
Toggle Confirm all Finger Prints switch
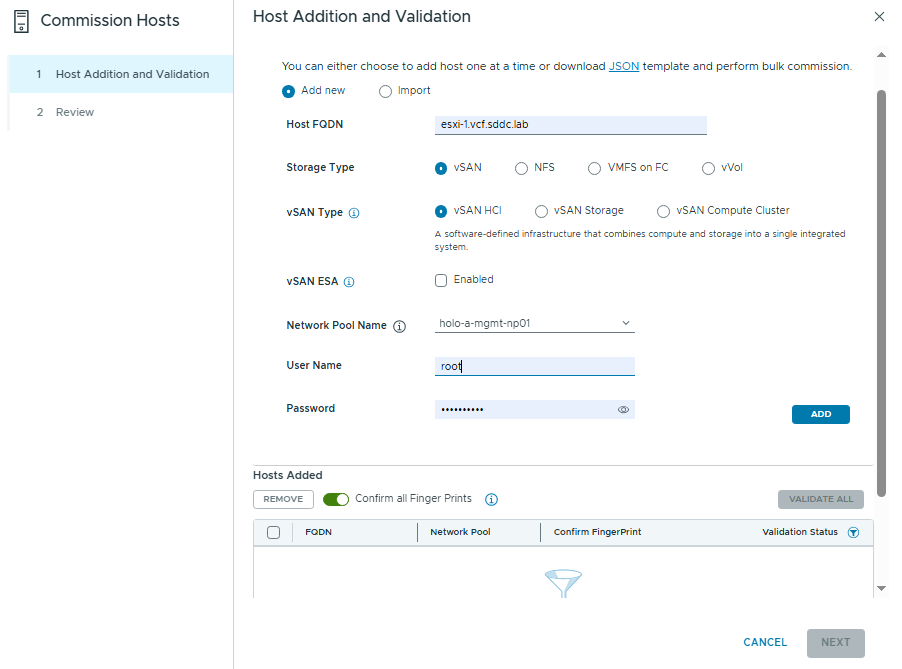[336, 499]
